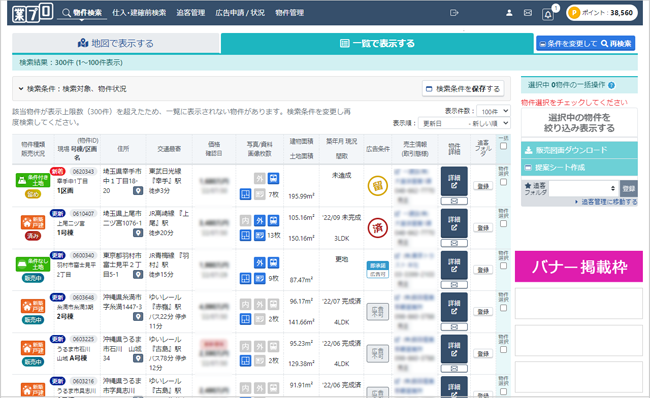
Task: Open 詳細 button for property 0603648
Action: [454, 307]
